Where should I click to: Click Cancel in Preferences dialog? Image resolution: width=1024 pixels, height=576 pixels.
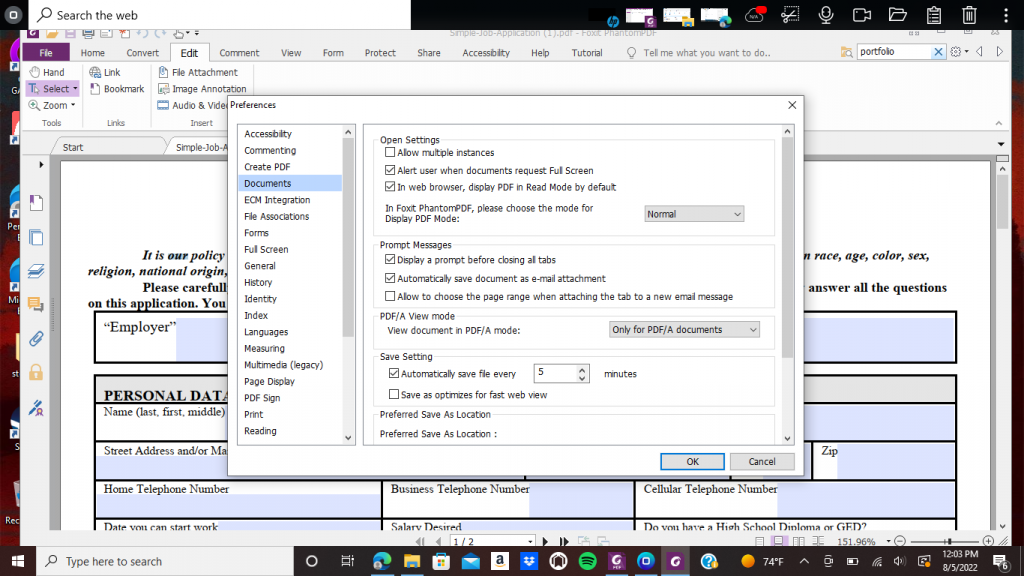click(x=761, y=461)
